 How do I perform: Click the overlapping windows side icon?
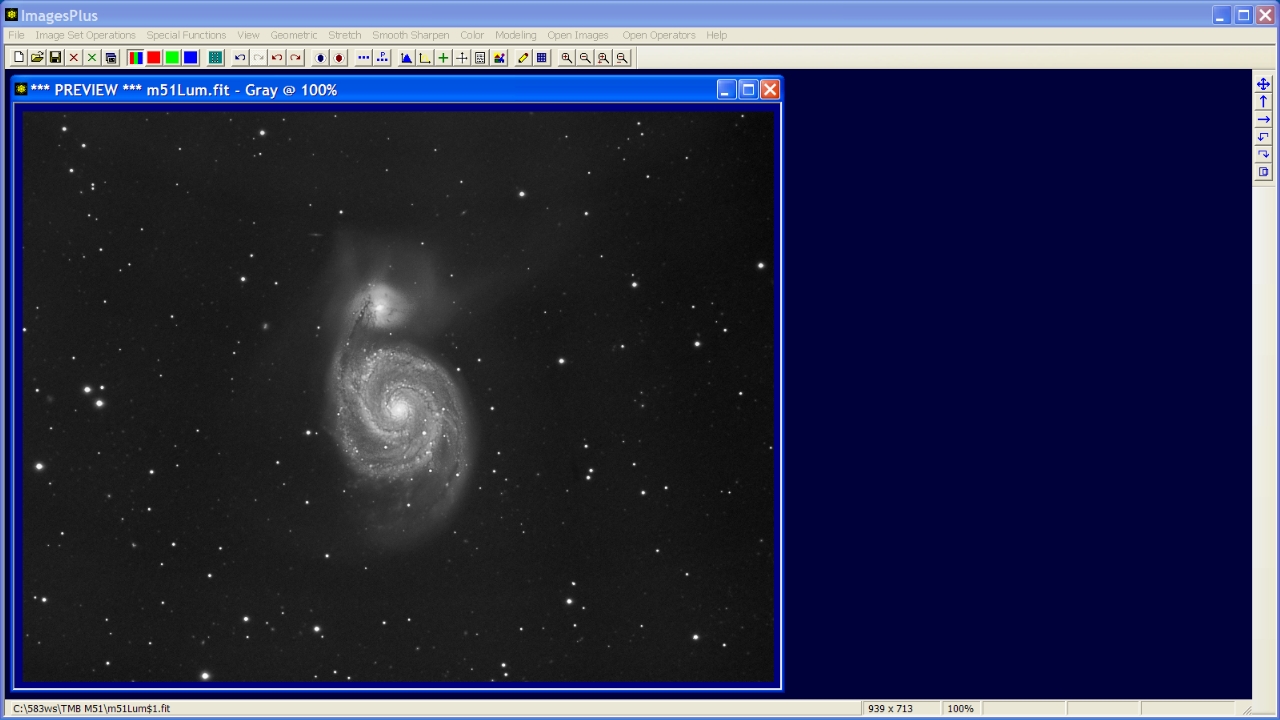click(1263, 172)
